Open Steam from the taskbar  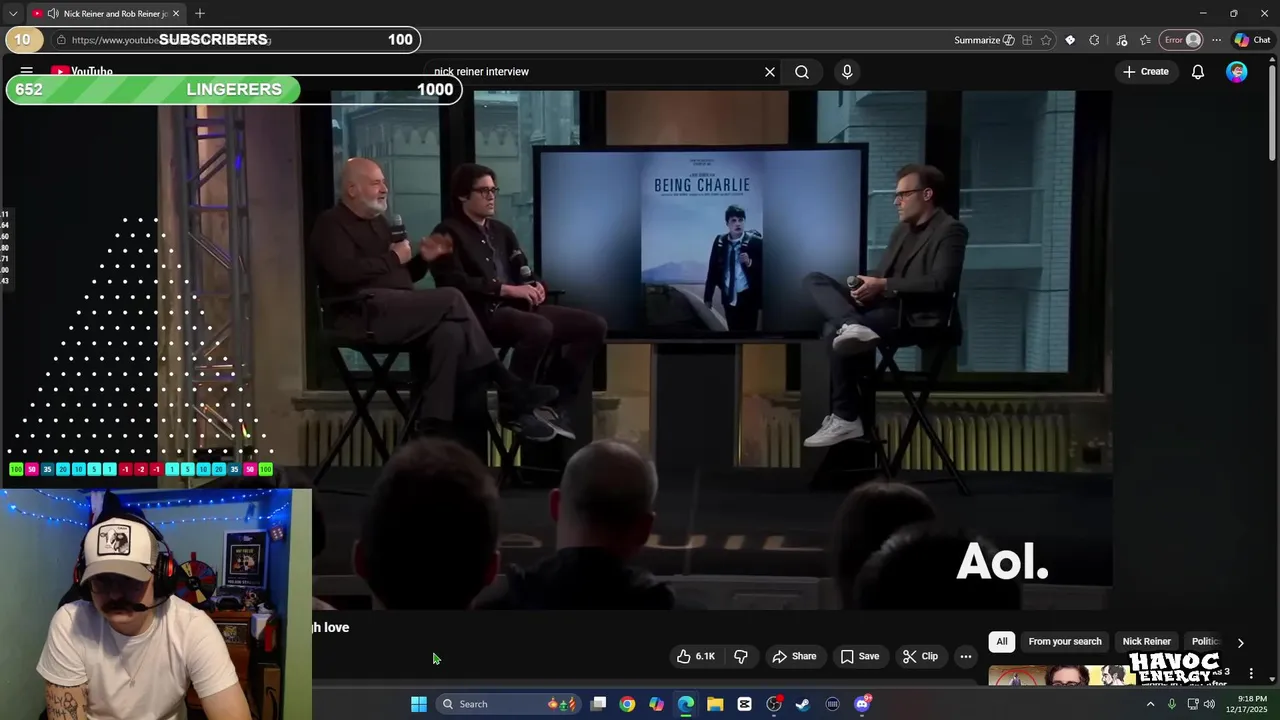coord(802,704)
